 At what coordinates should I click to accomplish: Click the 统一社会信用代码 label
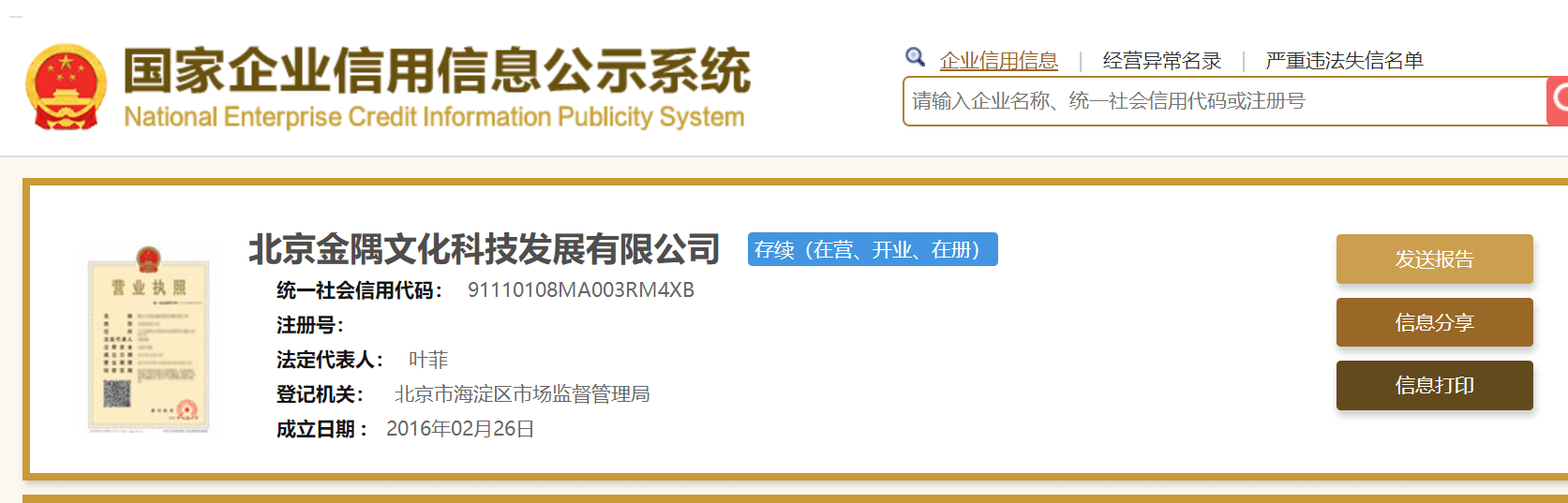[359, 290]
